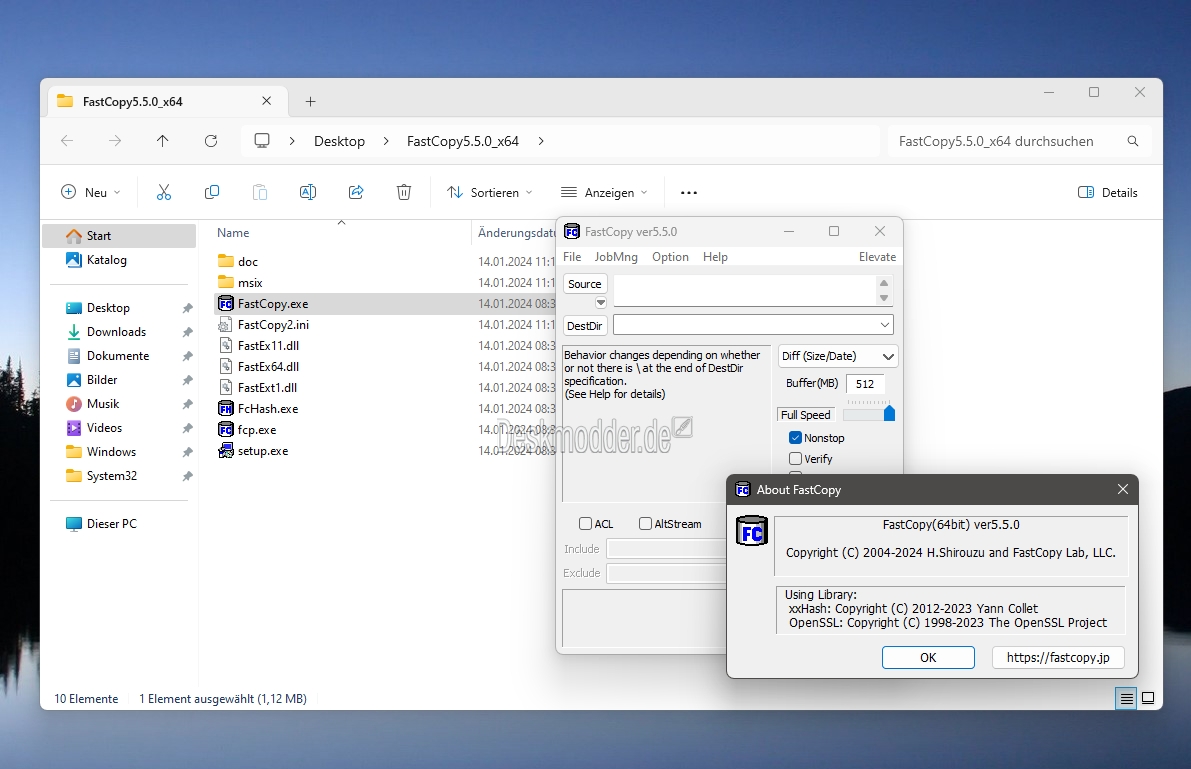
Task: Select the setup.exe file icon
Action: 226,451
